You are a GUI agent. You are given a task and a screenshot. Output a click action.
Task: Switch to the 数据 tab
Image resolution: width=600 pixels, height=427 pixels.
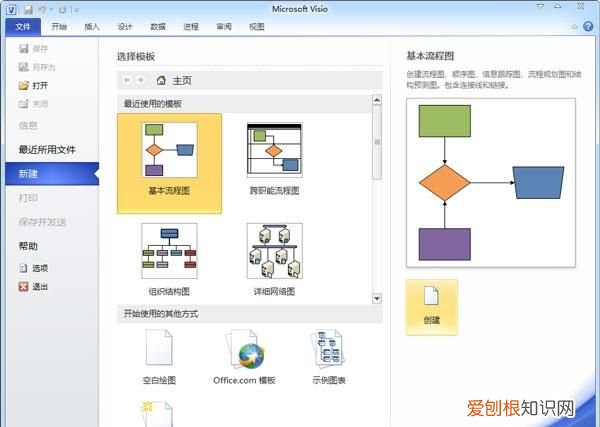coord(158,27)
